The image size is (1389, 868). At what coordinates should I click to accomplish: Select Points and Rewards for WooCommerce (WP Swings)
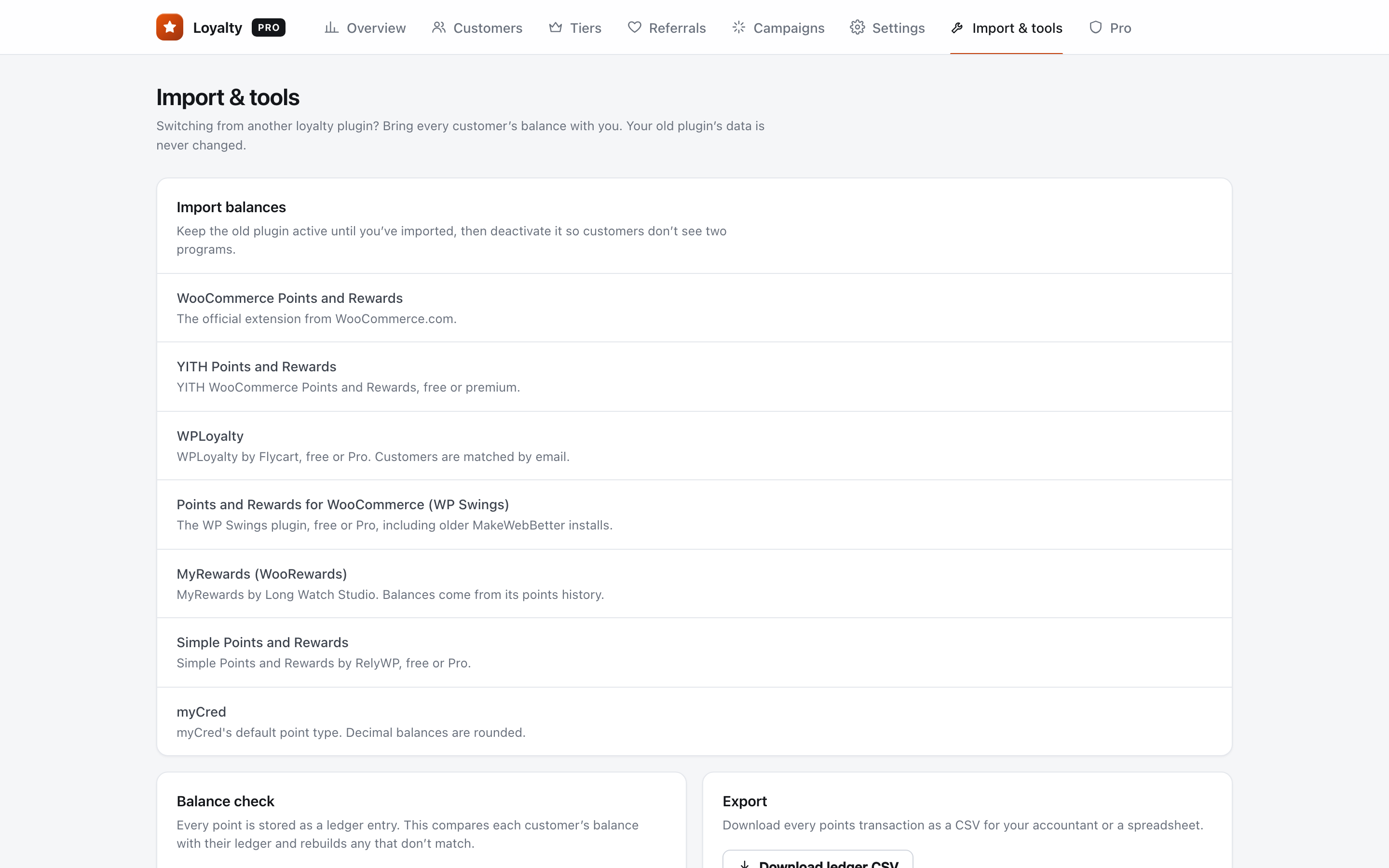tap(694, 515)
